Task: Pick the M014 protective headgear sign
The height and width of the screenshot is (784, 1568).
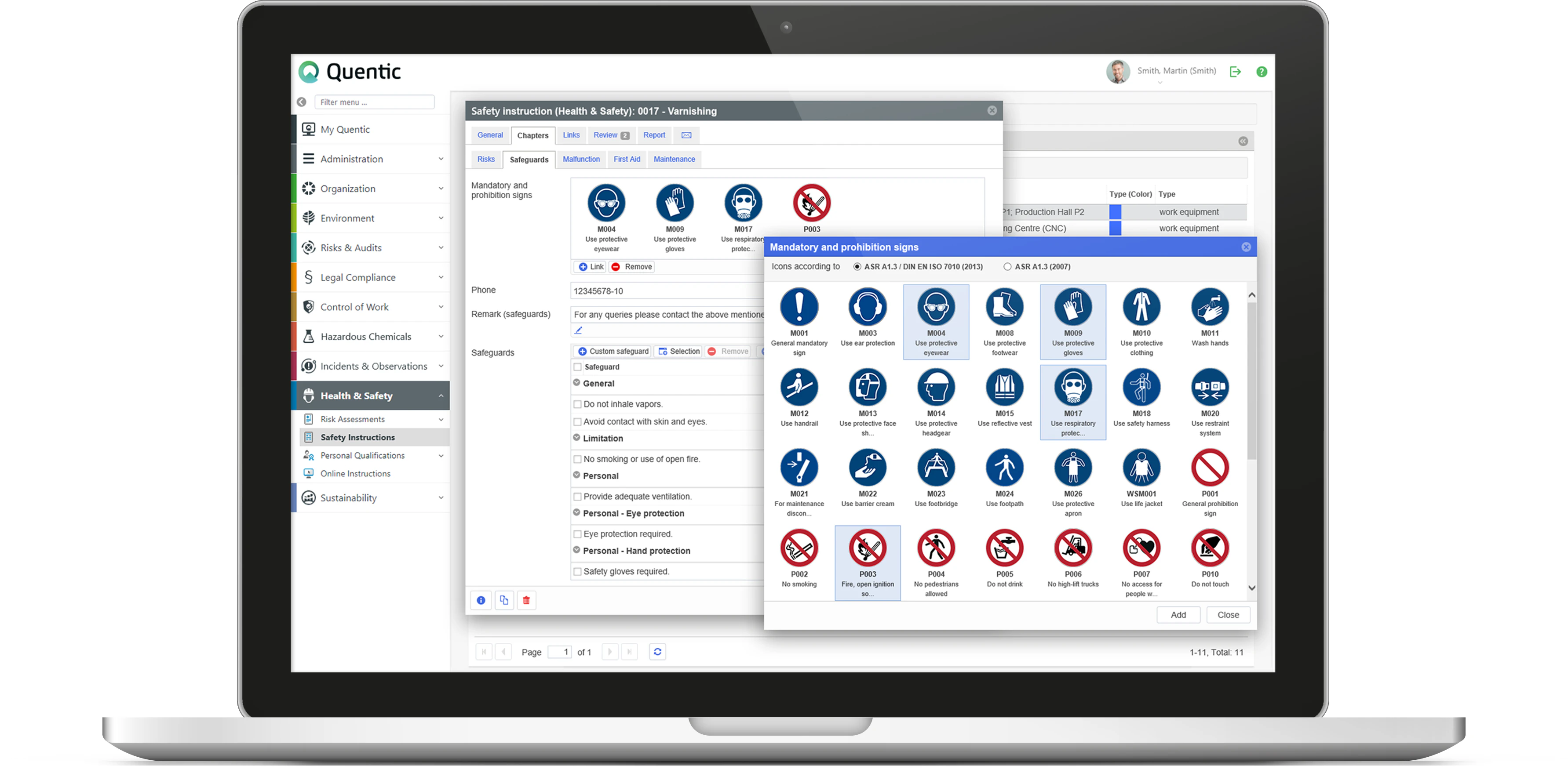Action: 936,388
